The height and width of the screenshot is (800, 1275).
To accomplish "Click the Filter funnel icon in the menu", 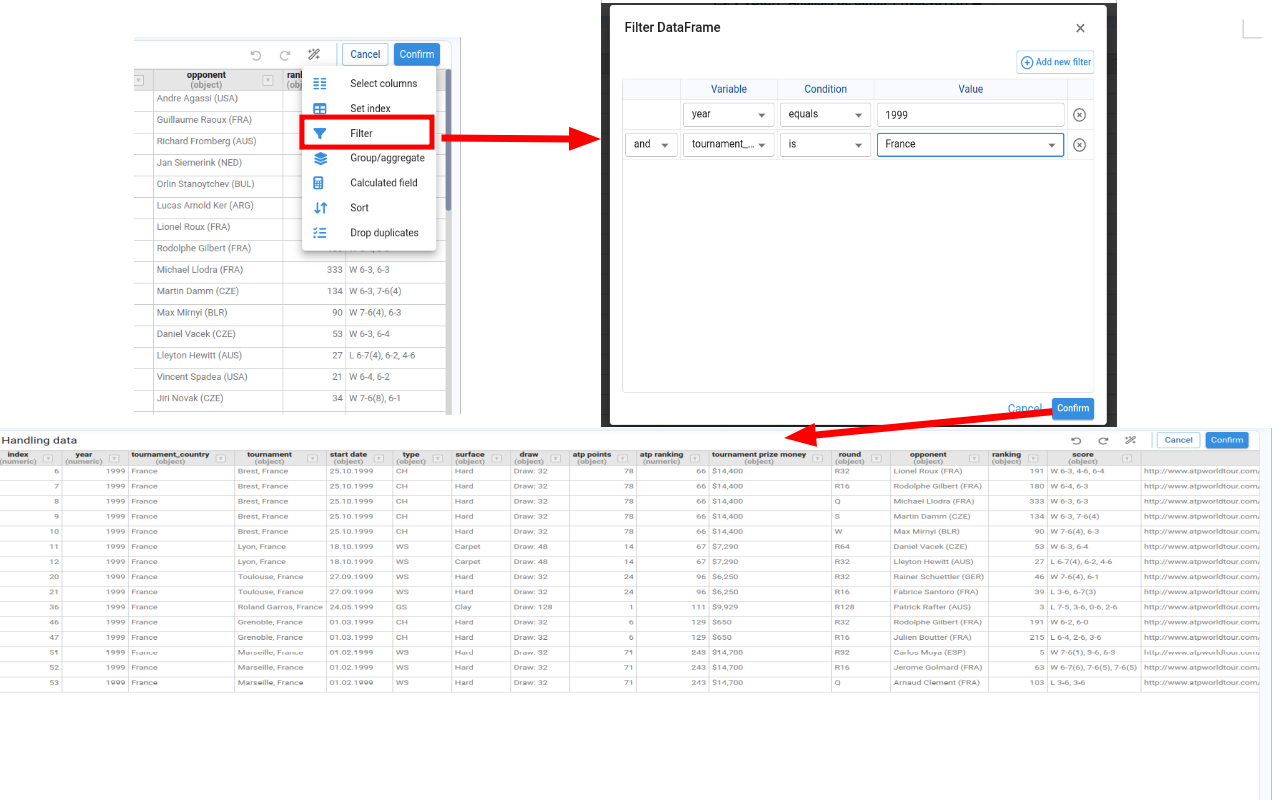I will coord(320,133).
